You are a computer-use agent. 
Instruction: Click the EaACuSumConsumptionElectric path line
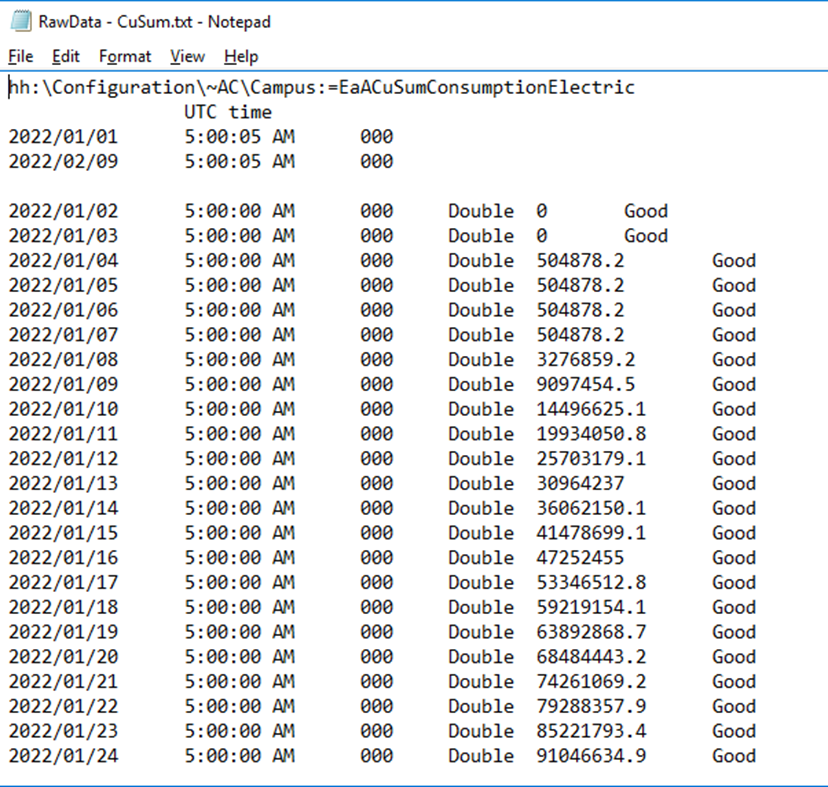(x=322, y=87)
